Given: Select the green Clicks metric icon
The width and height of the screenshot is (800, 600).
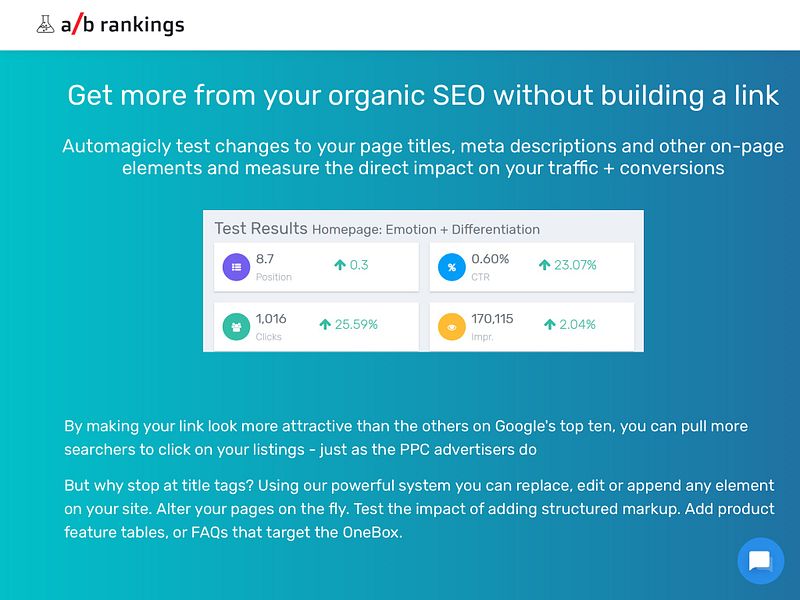Looking at the screenshot, I should (x=237, y=326).
